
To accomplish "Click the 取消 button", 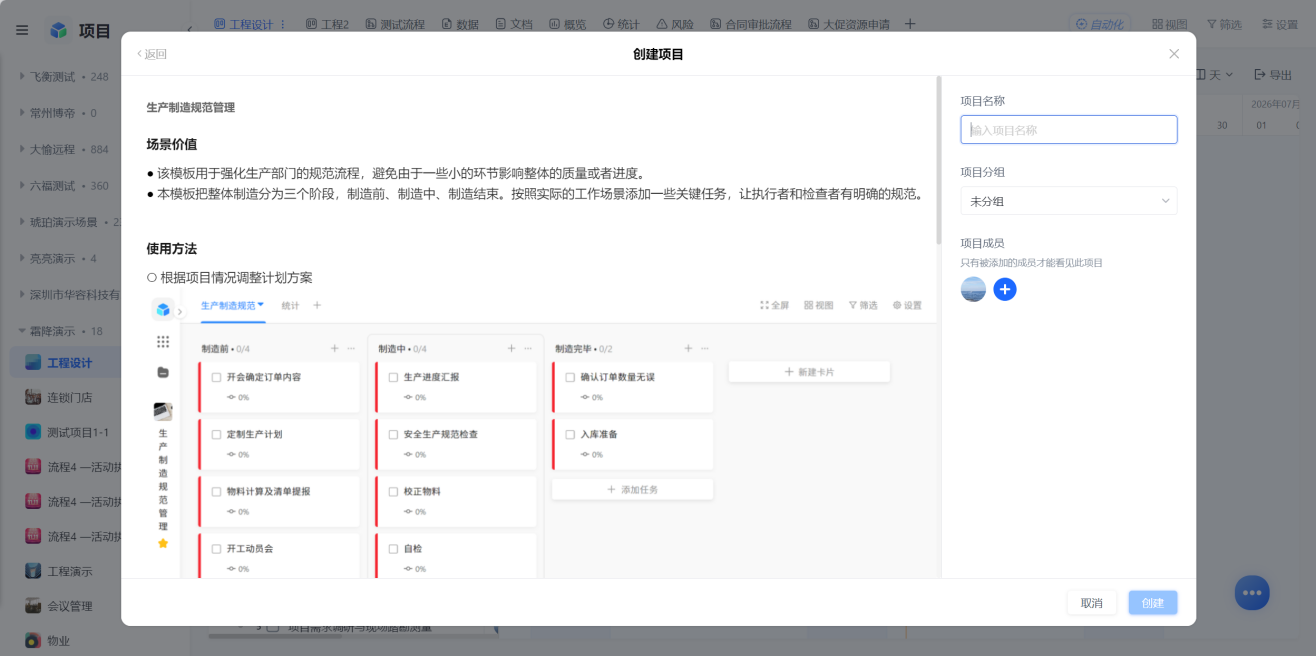I will 1092,603.
